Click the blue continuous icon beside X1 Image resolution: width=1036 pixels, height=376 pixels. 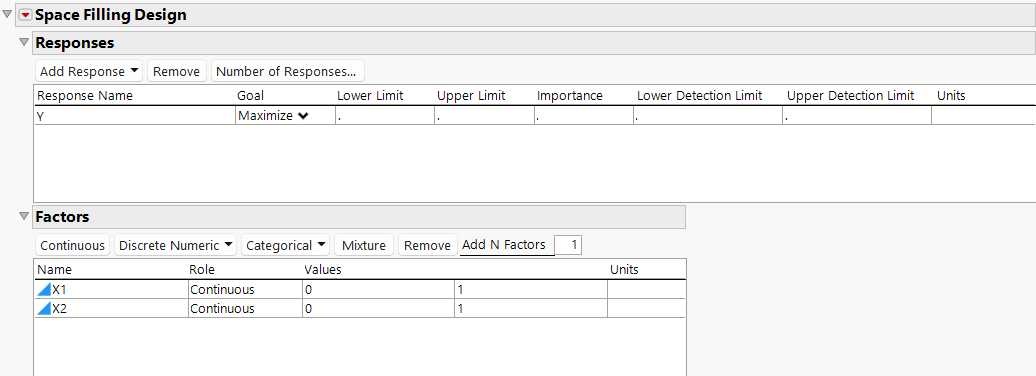pos(44,289)
